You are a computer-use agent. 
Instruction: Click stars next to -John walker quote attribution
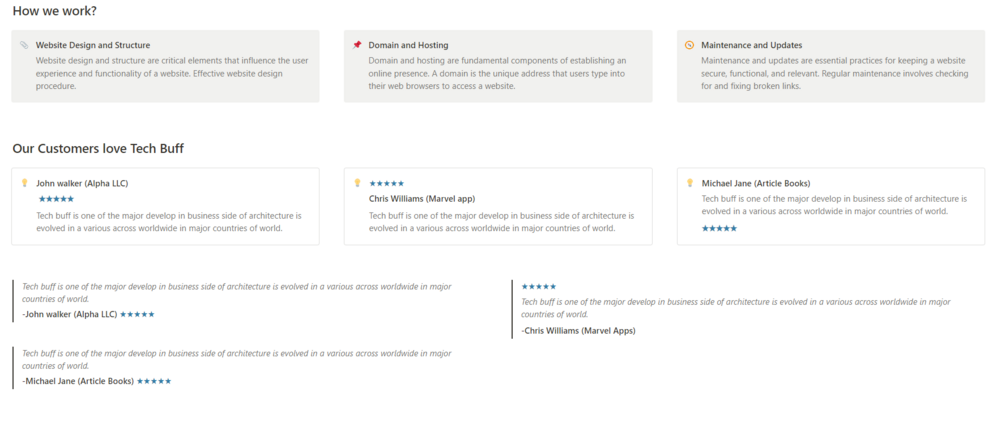pyautogui.click(x=137, y=314)
